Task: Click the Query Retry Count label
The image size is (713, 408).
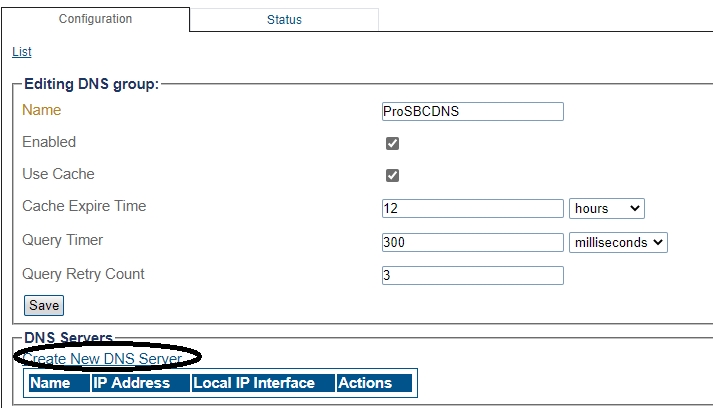Action: 83,274
